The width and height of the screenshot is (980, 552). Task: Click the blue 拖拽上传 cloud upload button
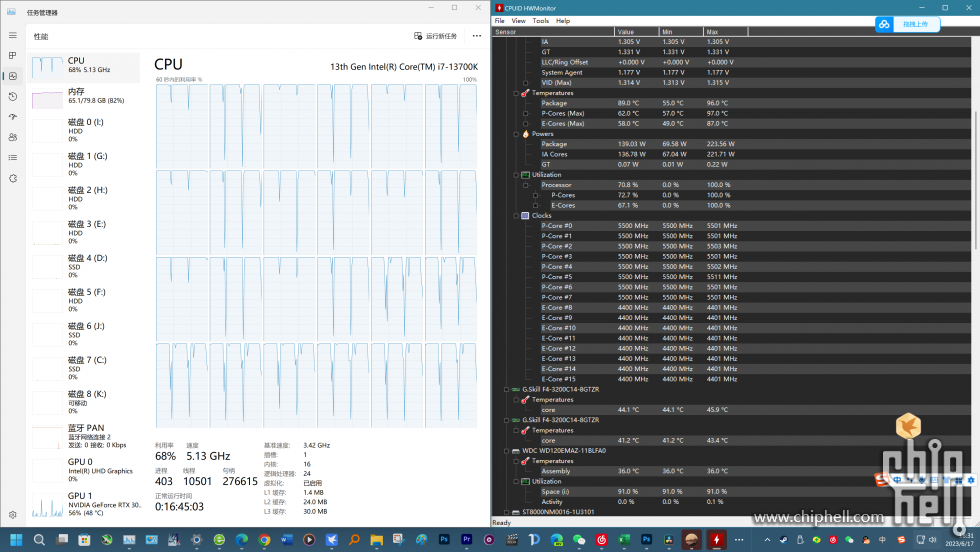pyautogui.click(x=908, y=24)
